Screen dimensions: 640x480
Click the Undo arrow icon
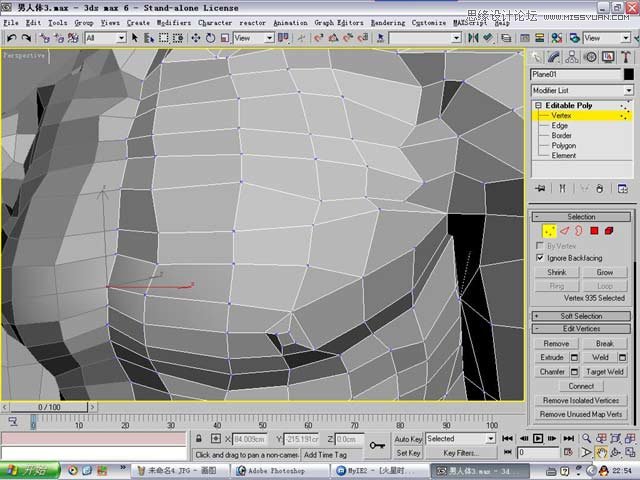pos(11,38)
